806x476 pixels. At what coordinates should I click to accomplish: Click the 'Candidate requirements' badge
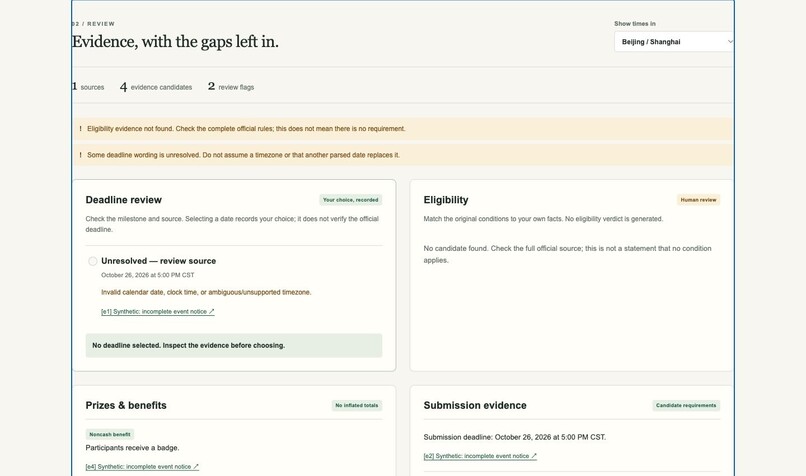[686, 406]
